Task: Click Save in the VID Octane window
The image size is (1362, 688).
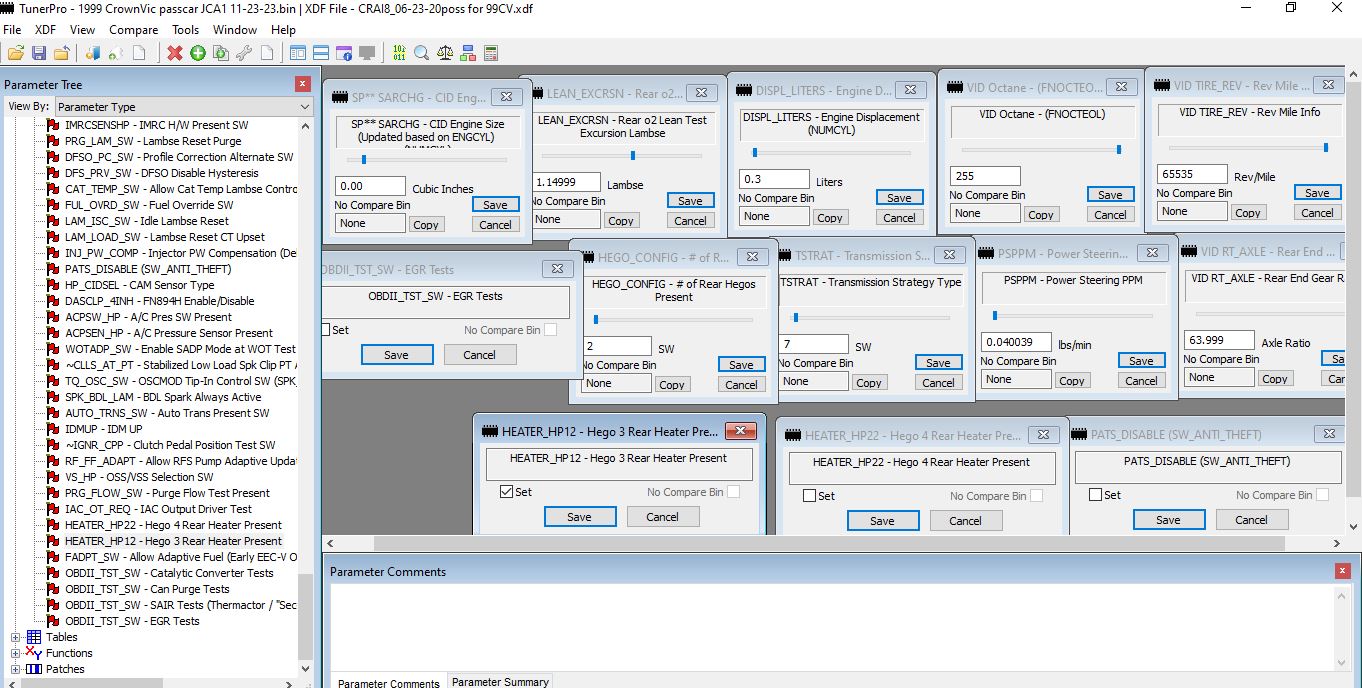Action: pyautogui.click(x=1110, y=195)
